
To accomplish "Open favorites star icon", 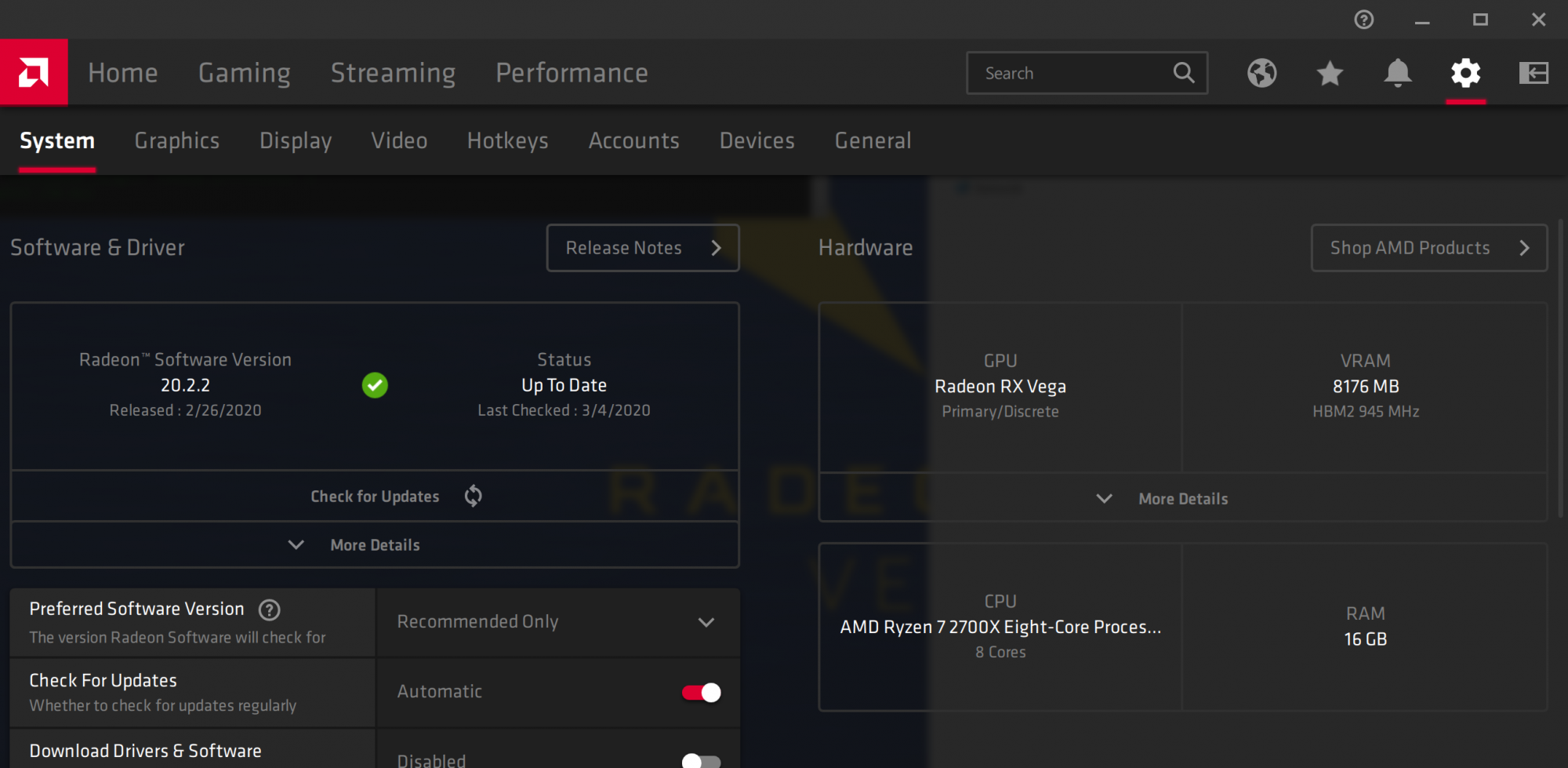I will (1330, 73).
